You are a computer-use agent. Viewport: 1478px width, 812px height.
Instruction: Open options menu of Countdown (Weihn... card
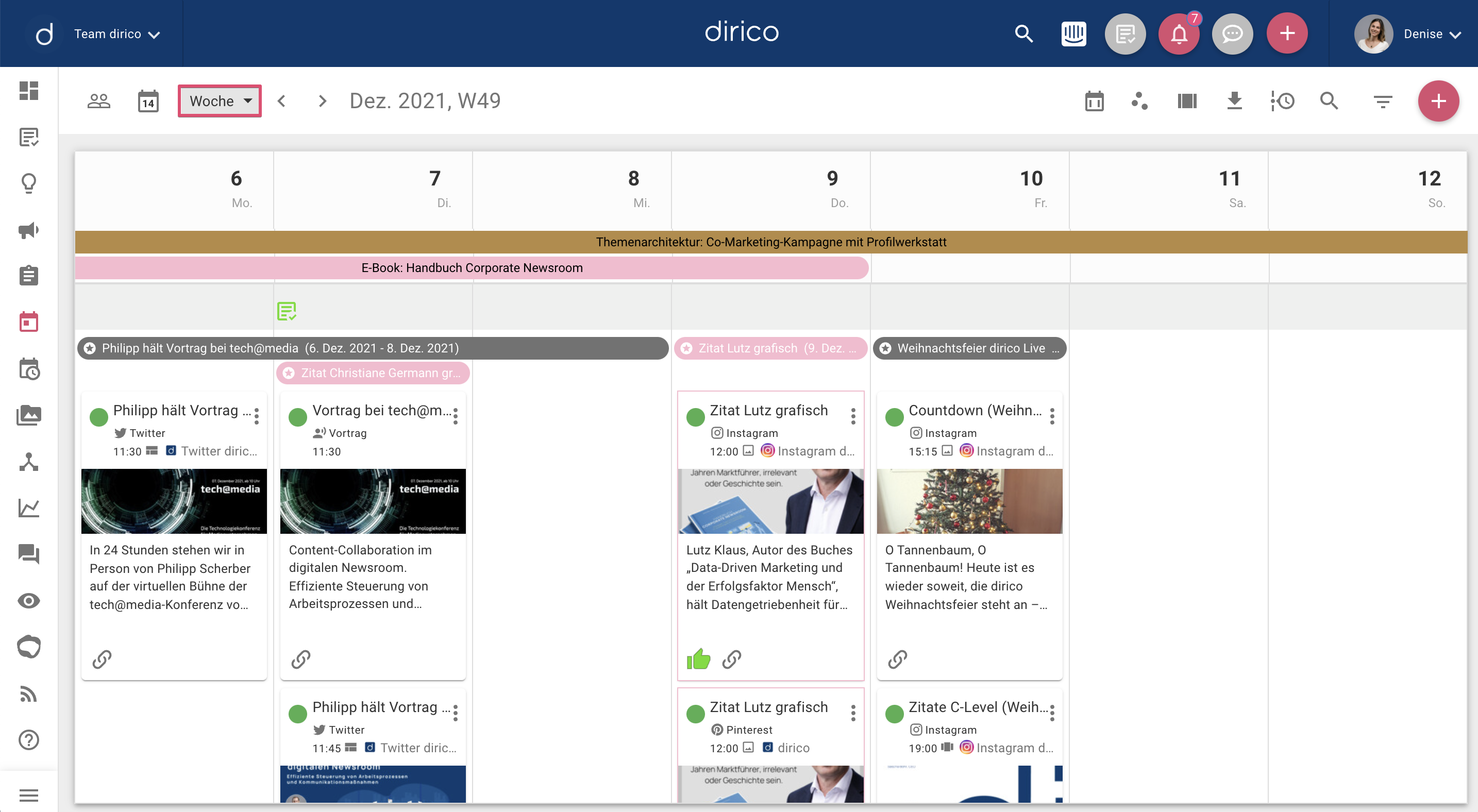[x=1052, y=416]
